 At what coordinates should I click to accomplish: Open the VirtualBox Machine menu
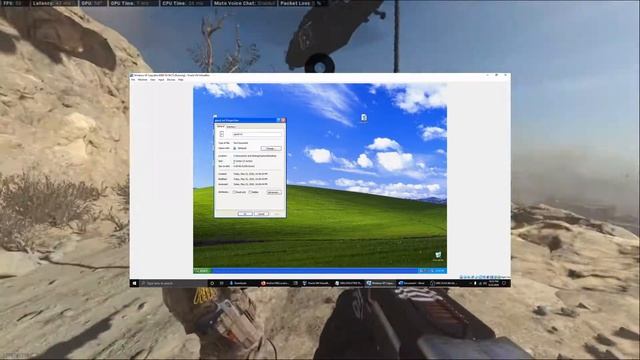tap(142, 80)
